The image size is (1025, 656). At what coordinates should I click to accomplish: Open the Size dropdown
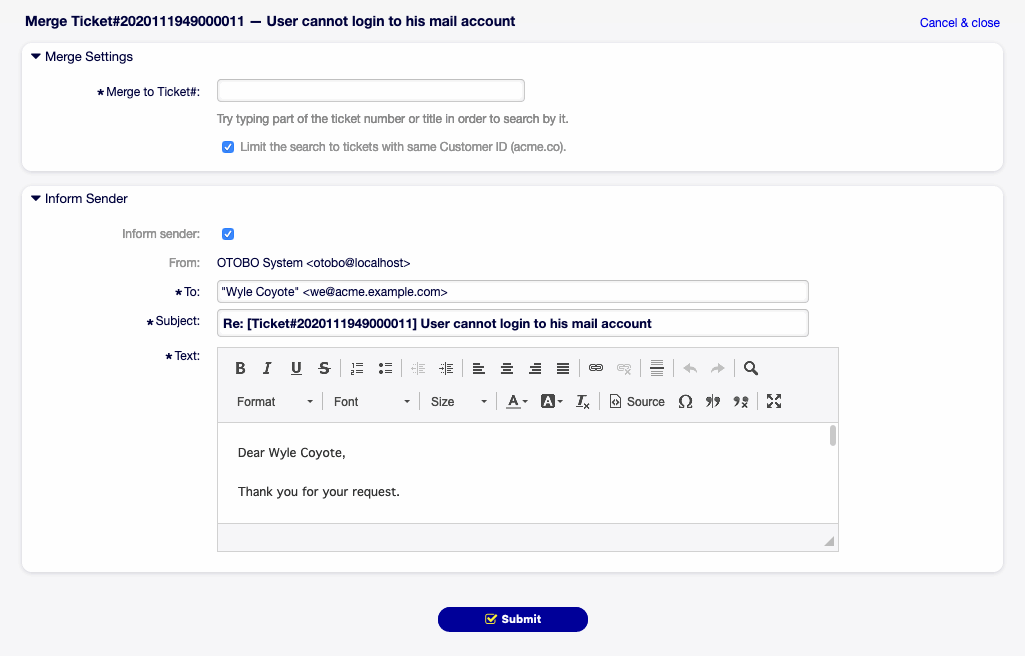459,401
